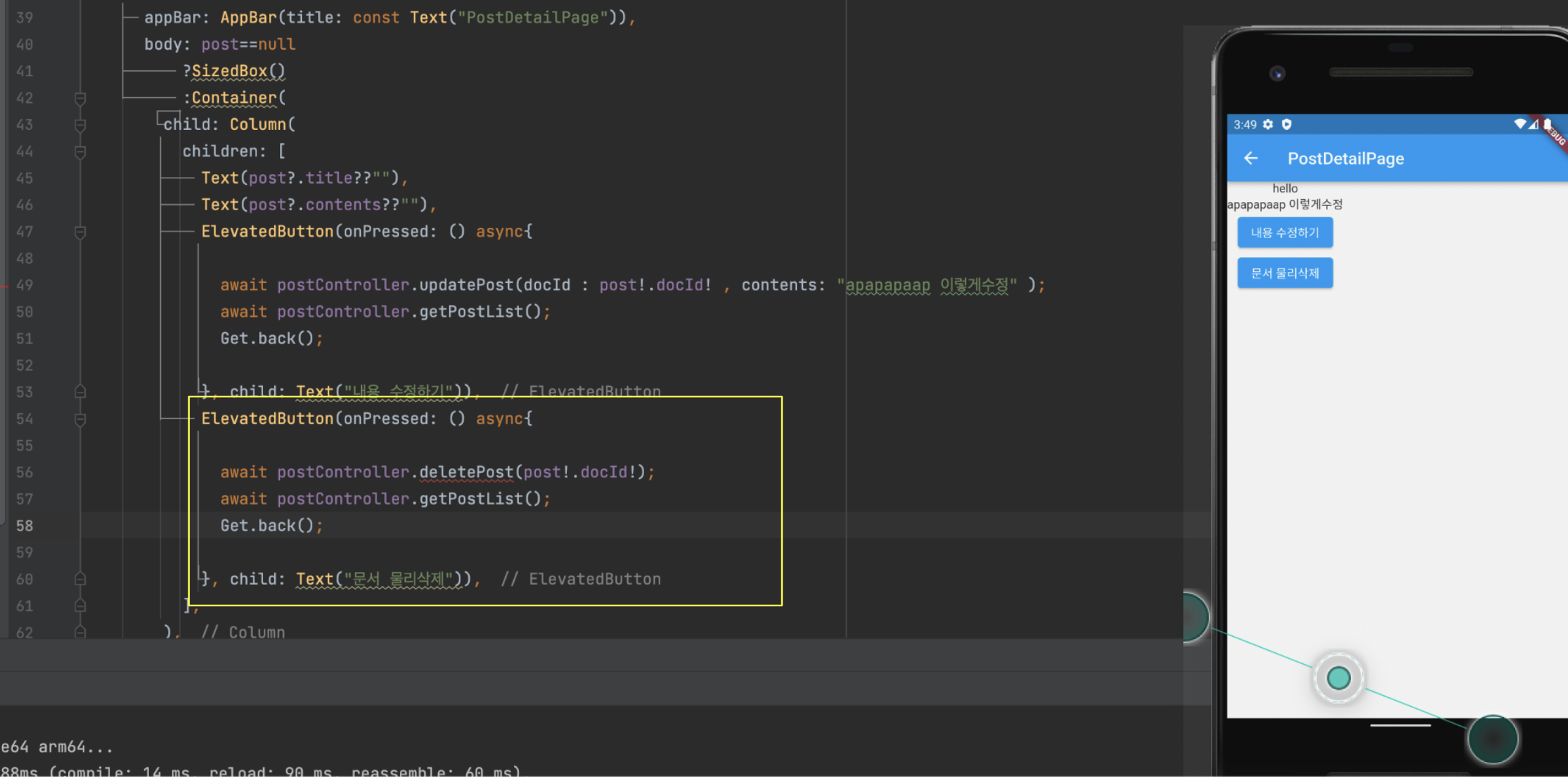
Task: Tap the back arrow in emulator app bar
Action: [x=1250, y=159]
